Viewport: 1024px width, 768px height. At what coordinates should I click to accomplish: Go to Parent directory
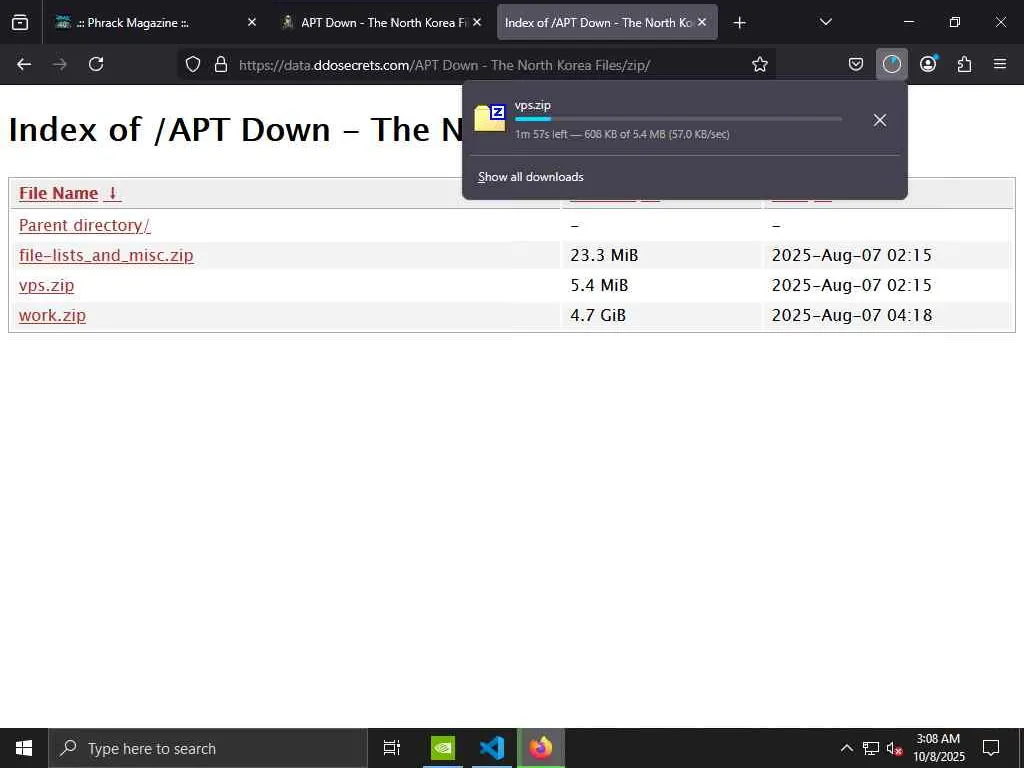pyautogui.click(x=84, y=225)
